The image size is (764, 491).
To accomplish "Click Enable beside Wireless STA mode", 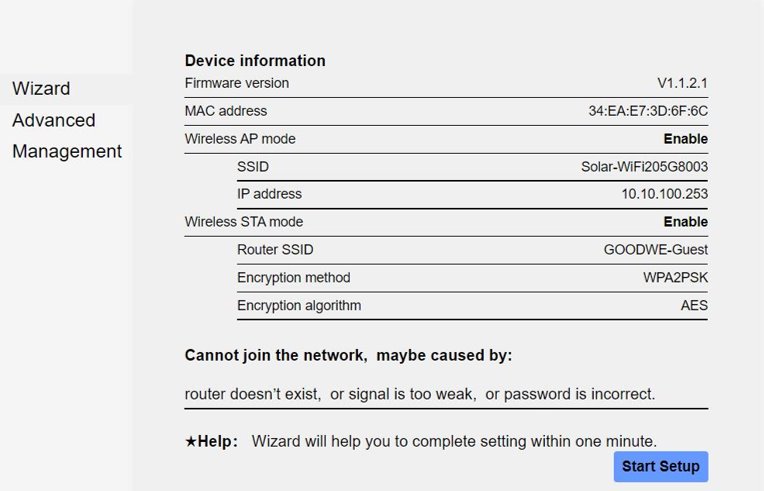I will point(685,222).
